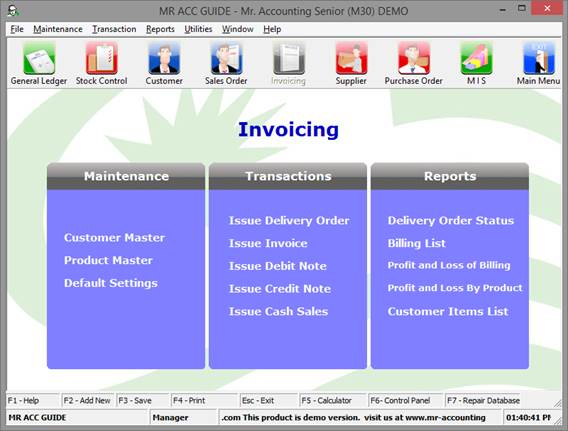Click F7 - Repair Database shortcut

click(x=483, y=401)
